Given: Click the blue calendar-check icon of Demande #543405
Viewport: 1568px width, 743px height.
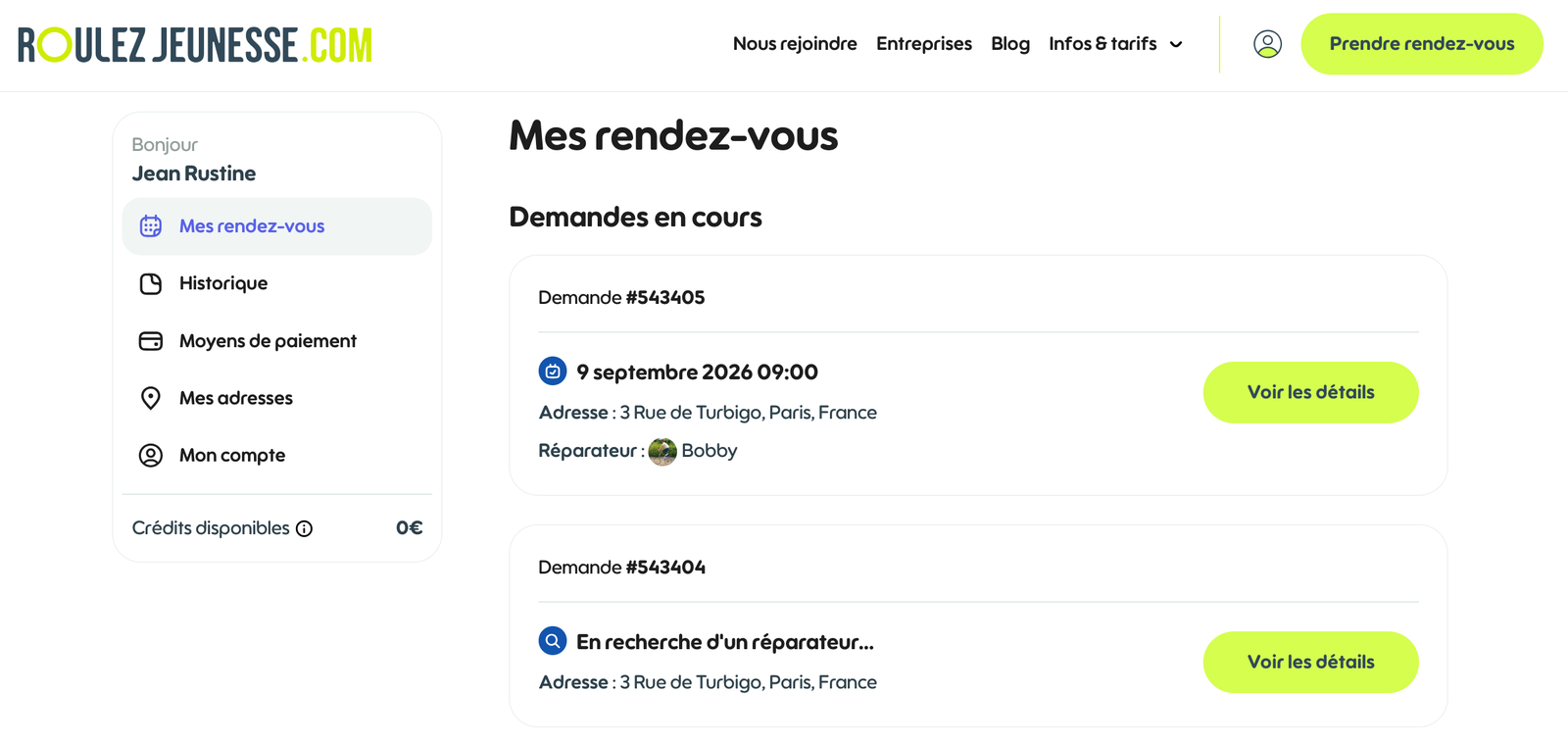Looking at the screenshot, I should [x=553, y=371].
